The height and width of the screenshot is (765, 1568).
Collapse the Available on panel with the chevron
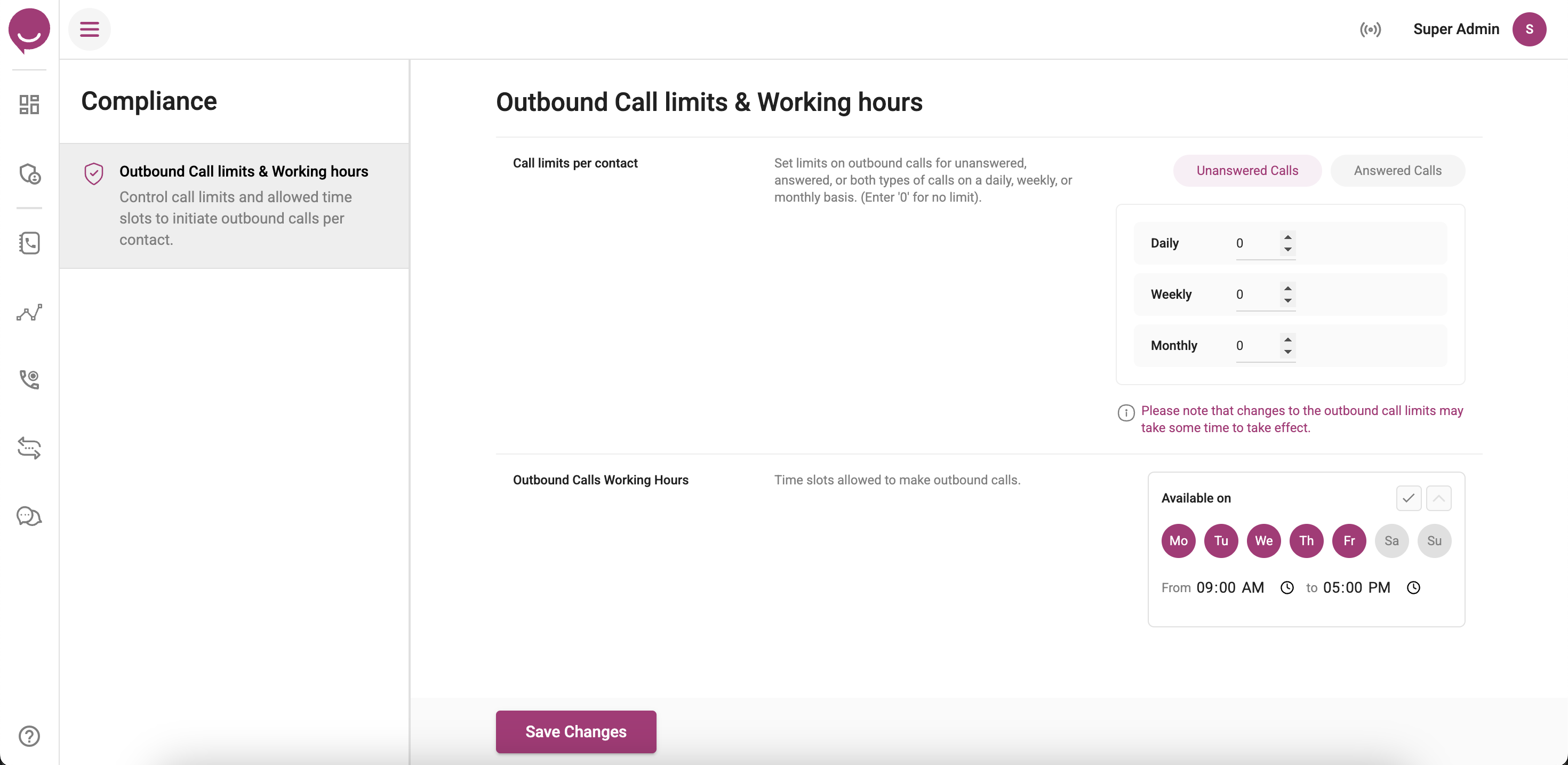tap(1439, 498)
